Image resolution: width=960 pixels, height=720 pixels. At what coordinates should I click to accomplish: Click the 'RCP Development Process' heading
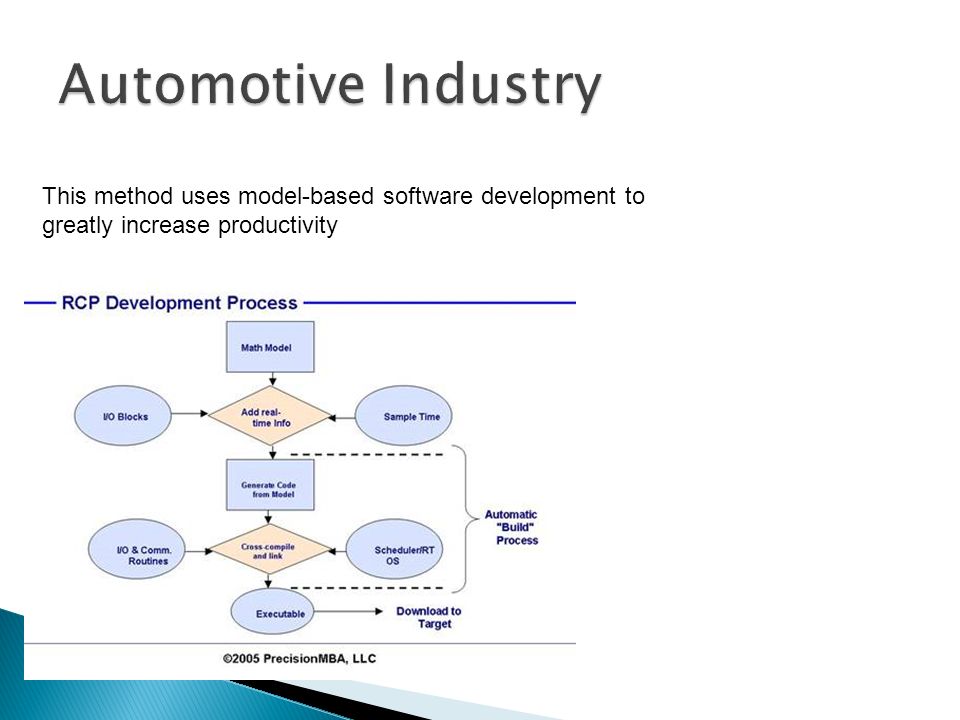(179, 302)
